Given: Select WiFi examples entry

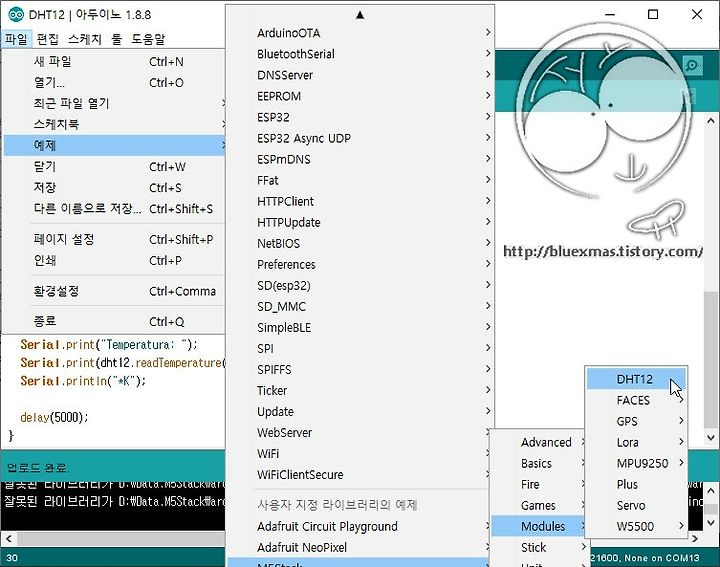Looking at the screenshot, I should (x=358, y=454).
